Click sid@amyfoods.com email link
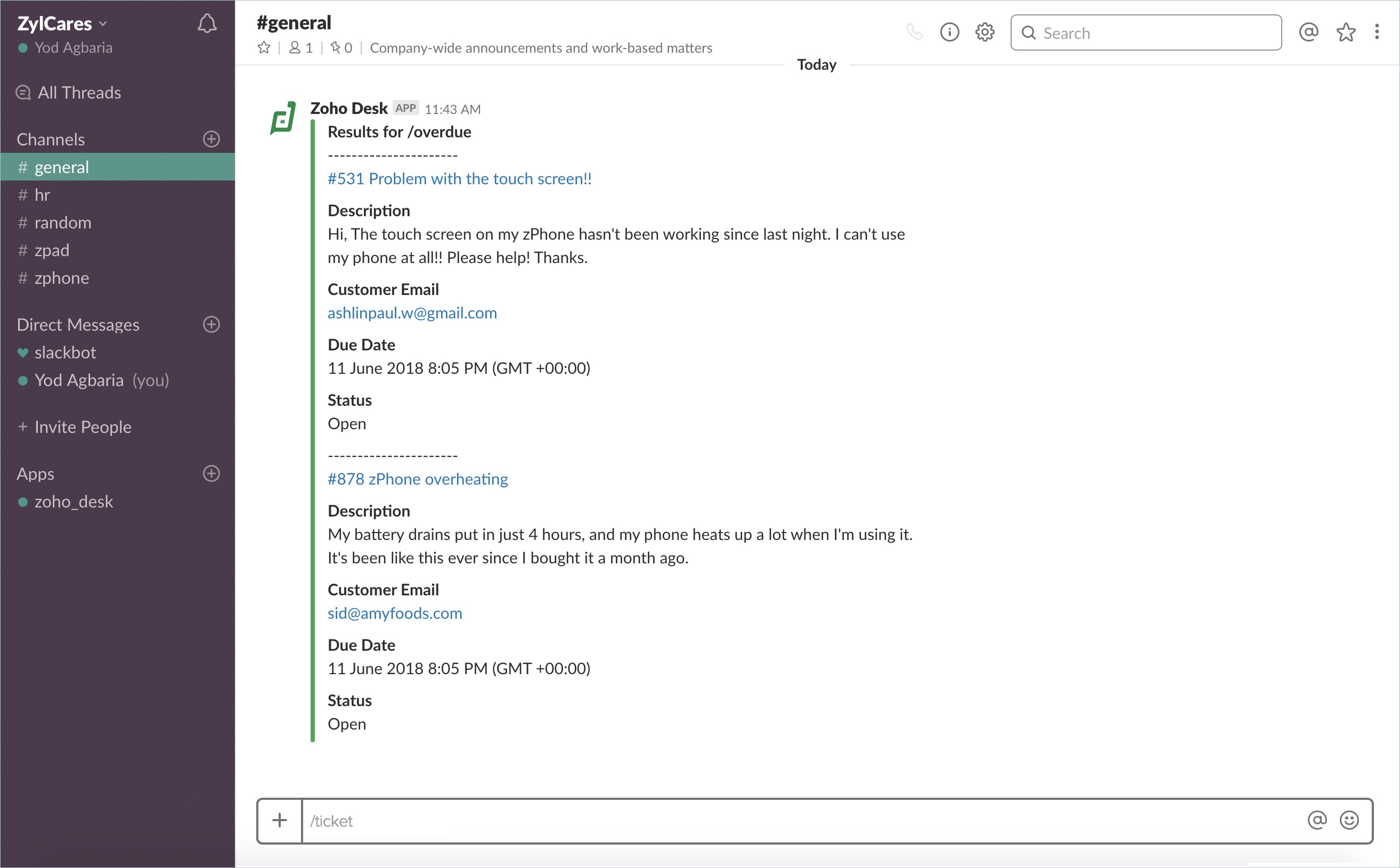The image size is (1400, 868). 395,613
